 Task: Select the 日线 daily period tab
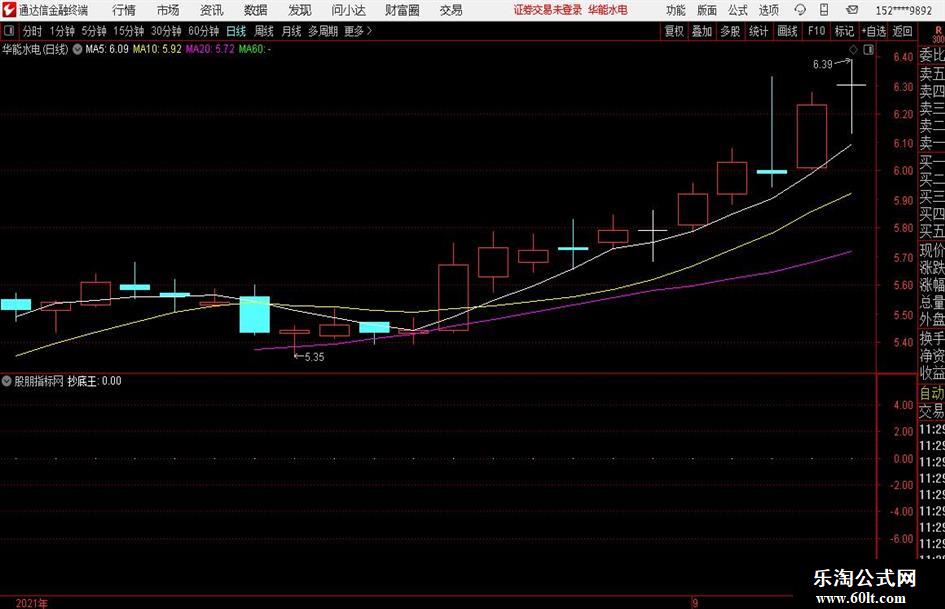tap(236, 31)
